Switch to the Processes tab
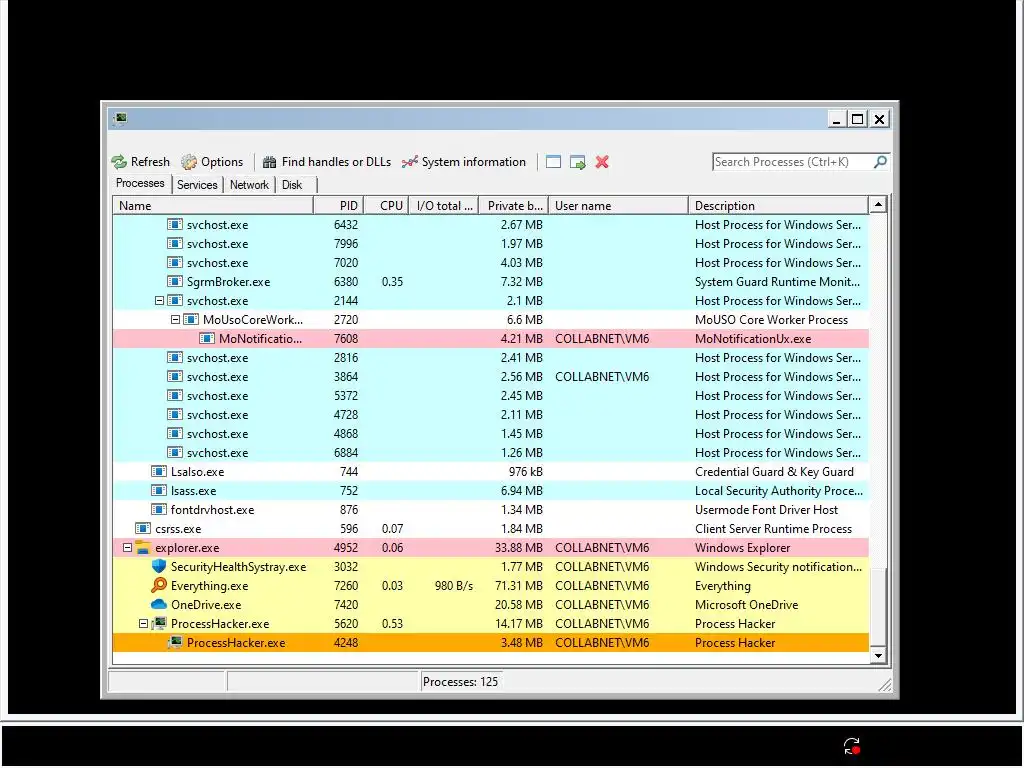 [140, 184]
